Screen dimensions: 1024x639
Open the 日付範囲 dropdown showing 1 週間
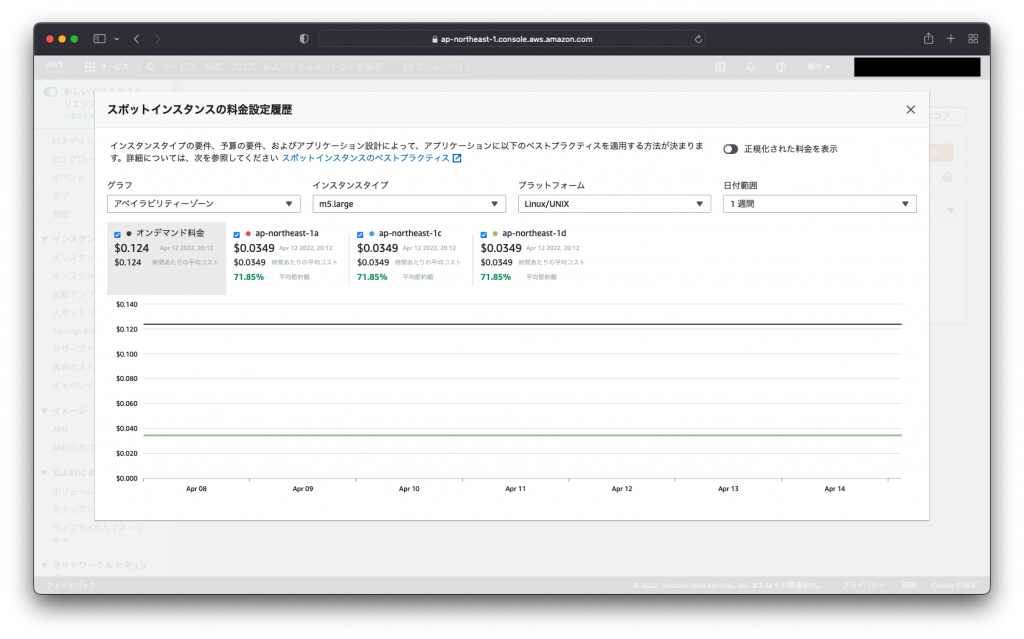click(x=820, y=204)
